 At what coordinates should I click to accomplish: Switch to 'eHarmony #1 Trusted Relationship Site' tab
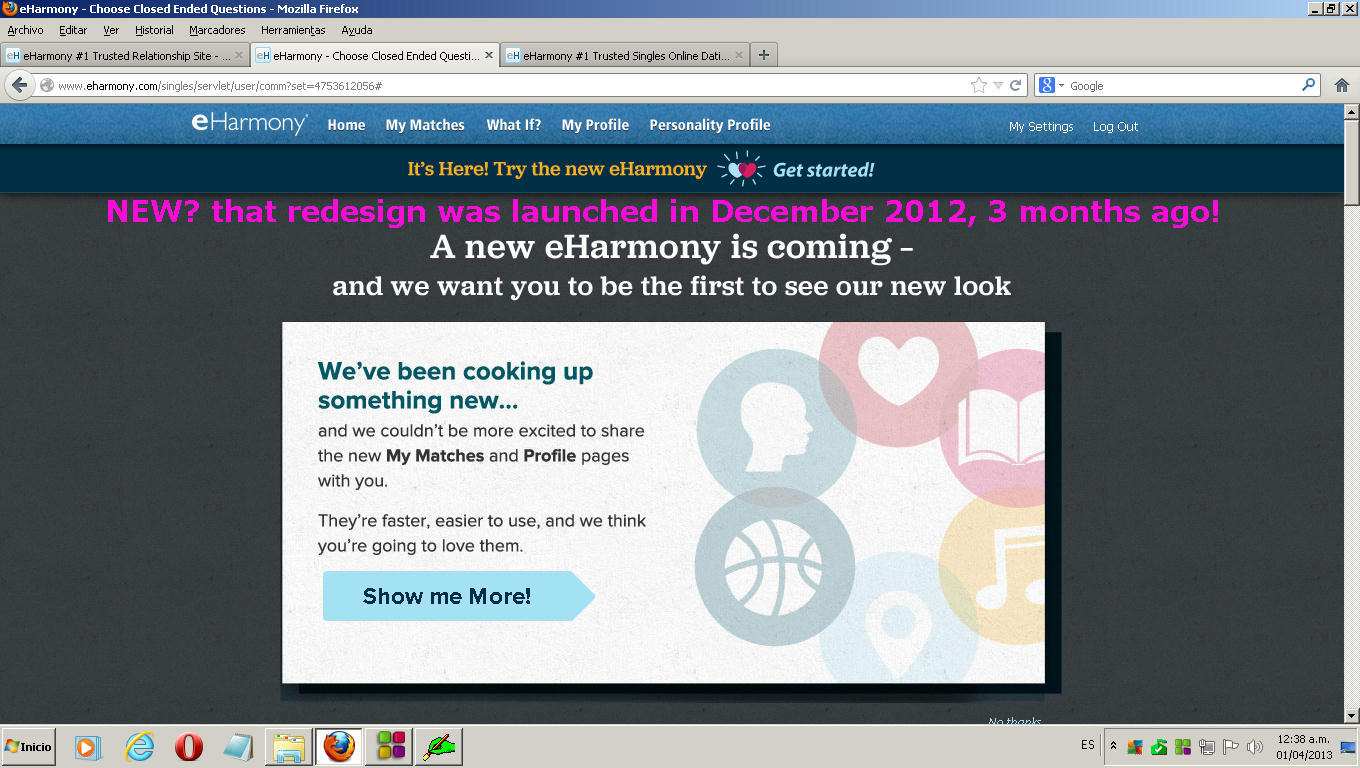point(126,56)
